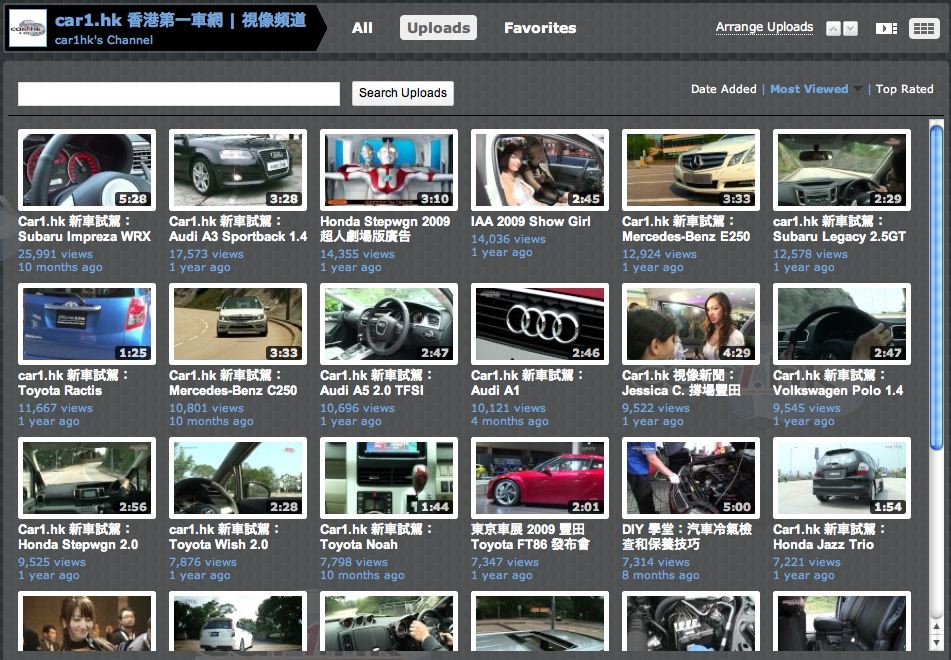Viewport: 951px width, 660px height.
Task: Click the Audi A5 2.0 TFSI title
Action: 376,383
